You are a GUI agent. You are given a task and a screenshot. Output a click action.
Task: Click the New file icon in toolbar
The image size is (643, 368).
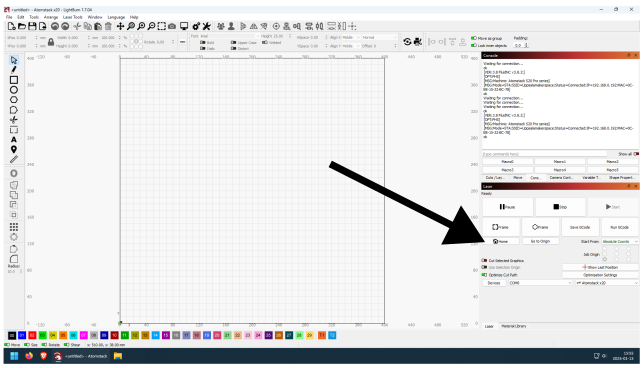point(11,26)
